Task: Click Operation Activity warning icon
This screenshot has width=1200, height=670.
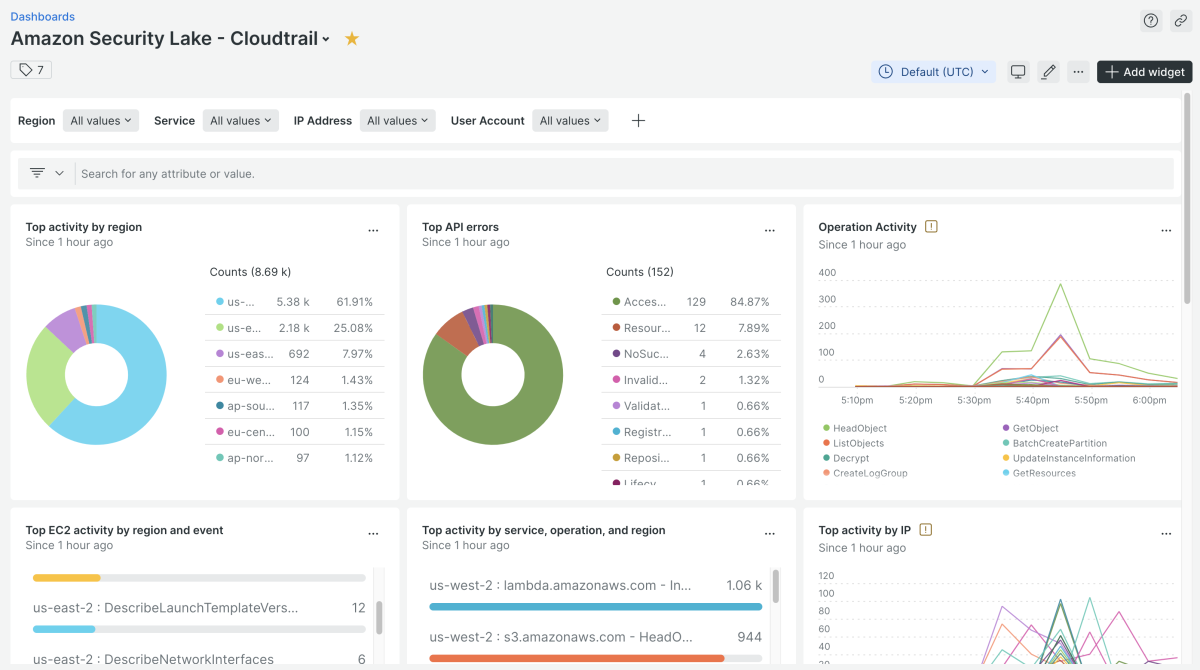Action: click(931, 227)
